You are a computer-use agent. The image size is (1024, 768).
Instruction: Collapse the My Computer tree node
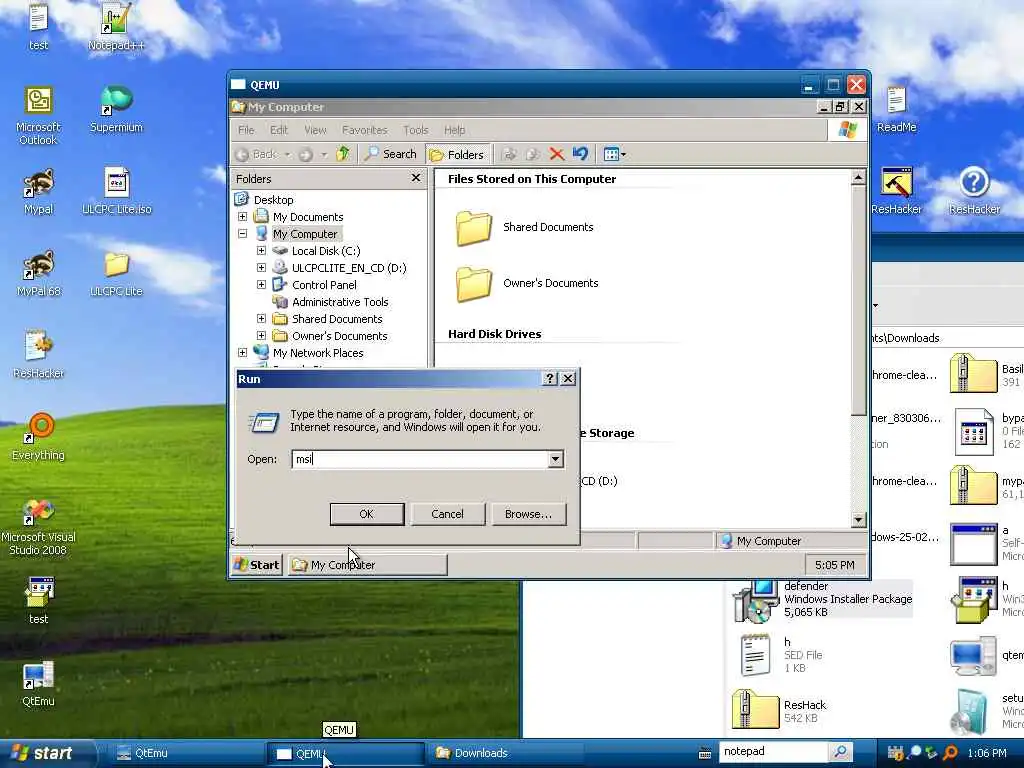[242, 233]
